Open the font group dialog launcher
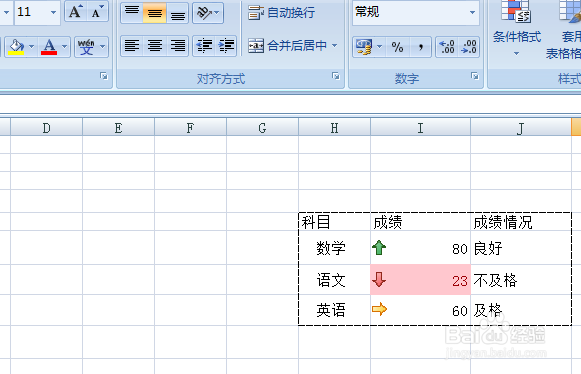The width and height of the screenshot is (581, 374). tap(104, 76)
